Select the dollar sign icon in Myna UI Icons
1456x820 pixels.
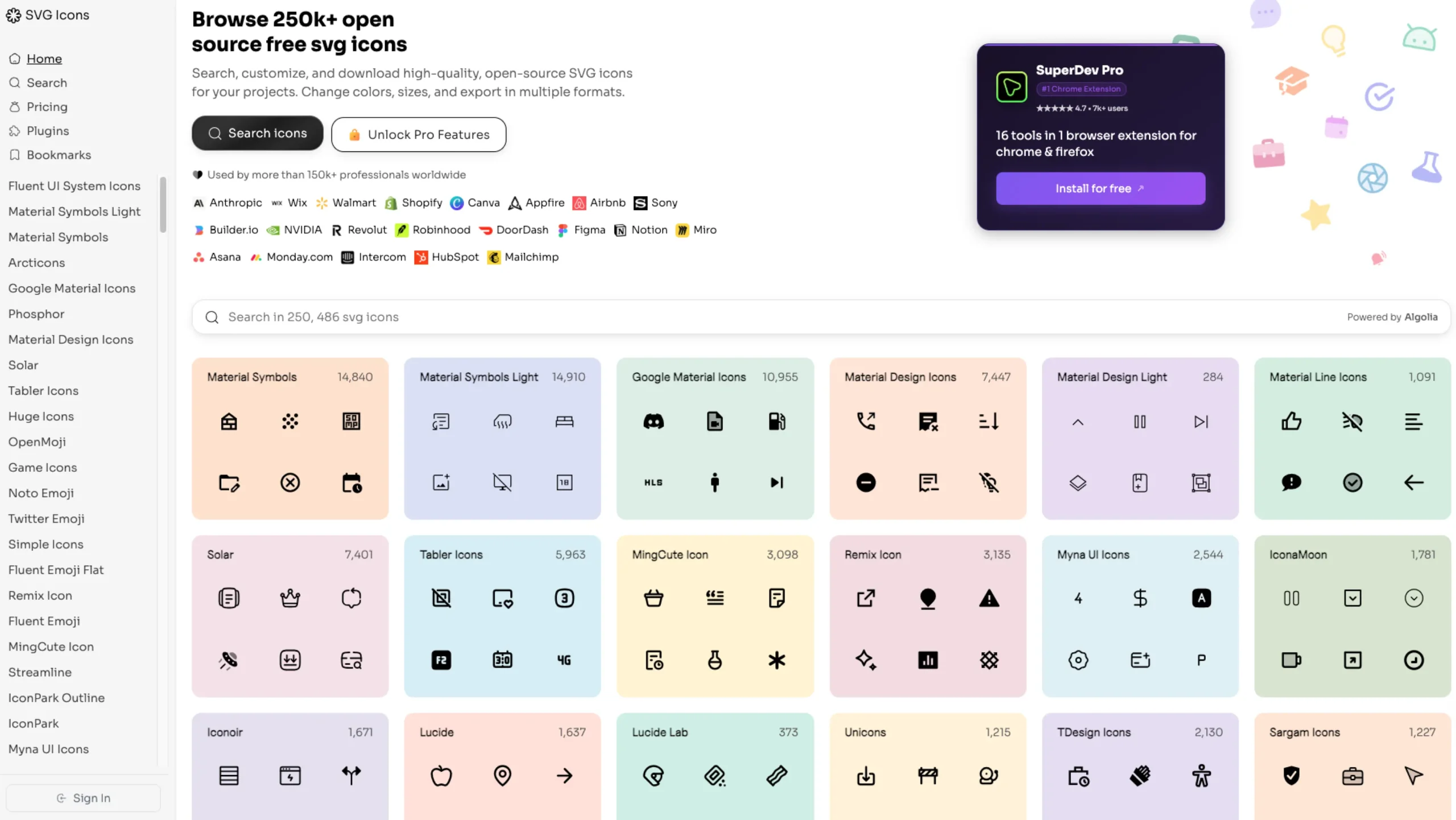click(1140, 598)
